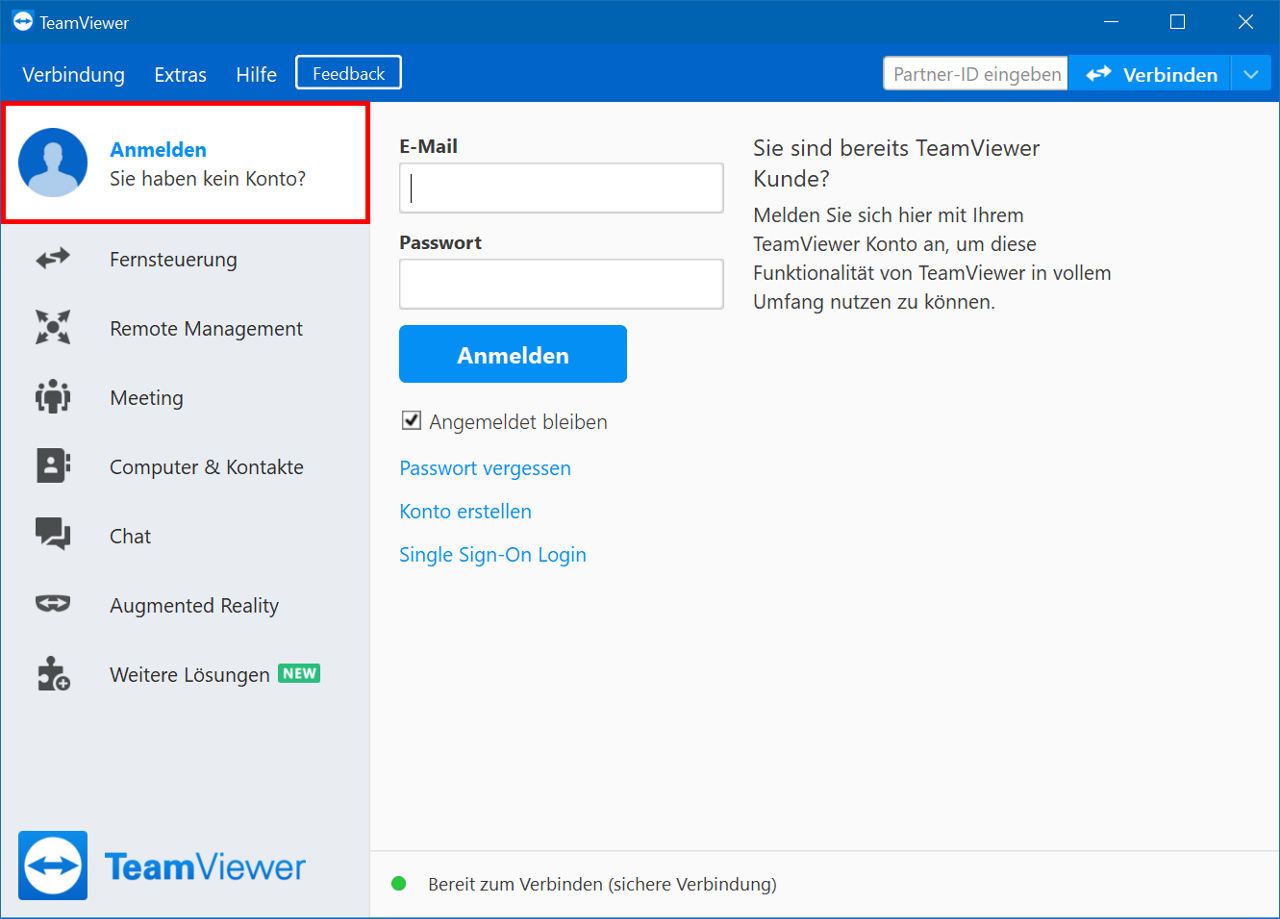Click the Feedback button

[x=348, y=73]
